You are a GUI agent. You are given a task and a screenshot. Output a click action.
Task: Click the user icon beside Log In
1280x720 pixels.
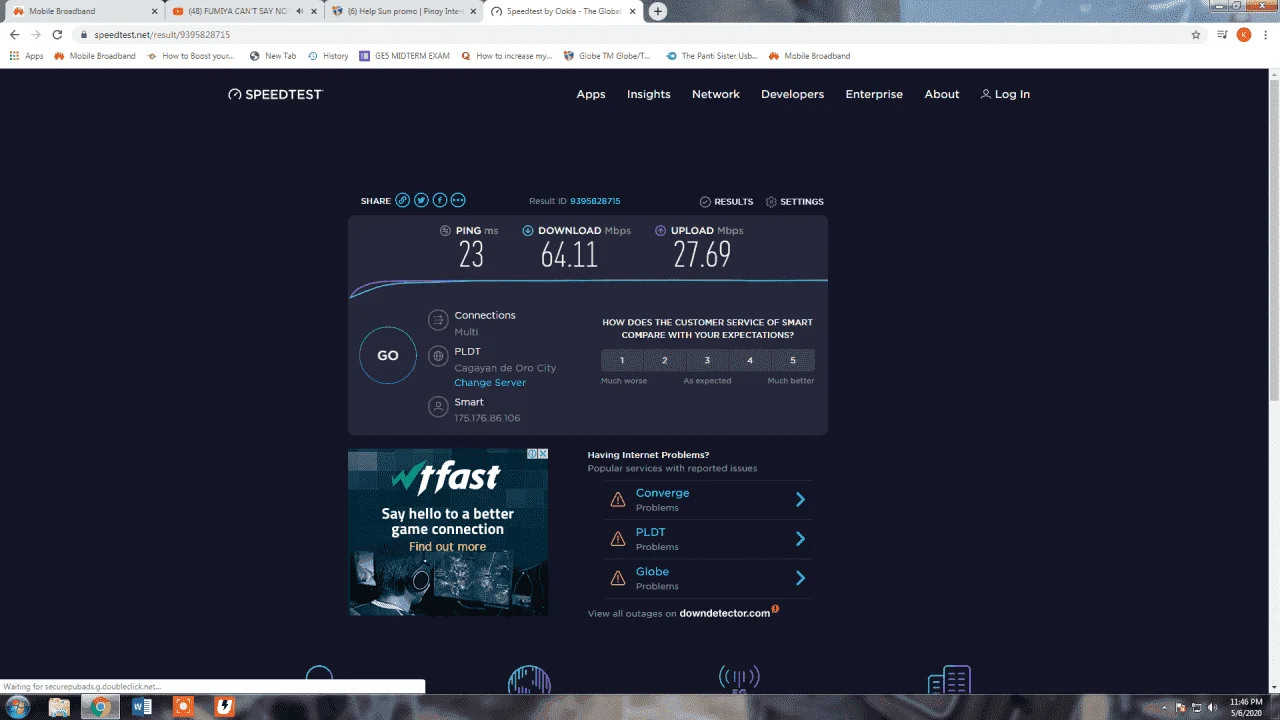pos(986,94)
